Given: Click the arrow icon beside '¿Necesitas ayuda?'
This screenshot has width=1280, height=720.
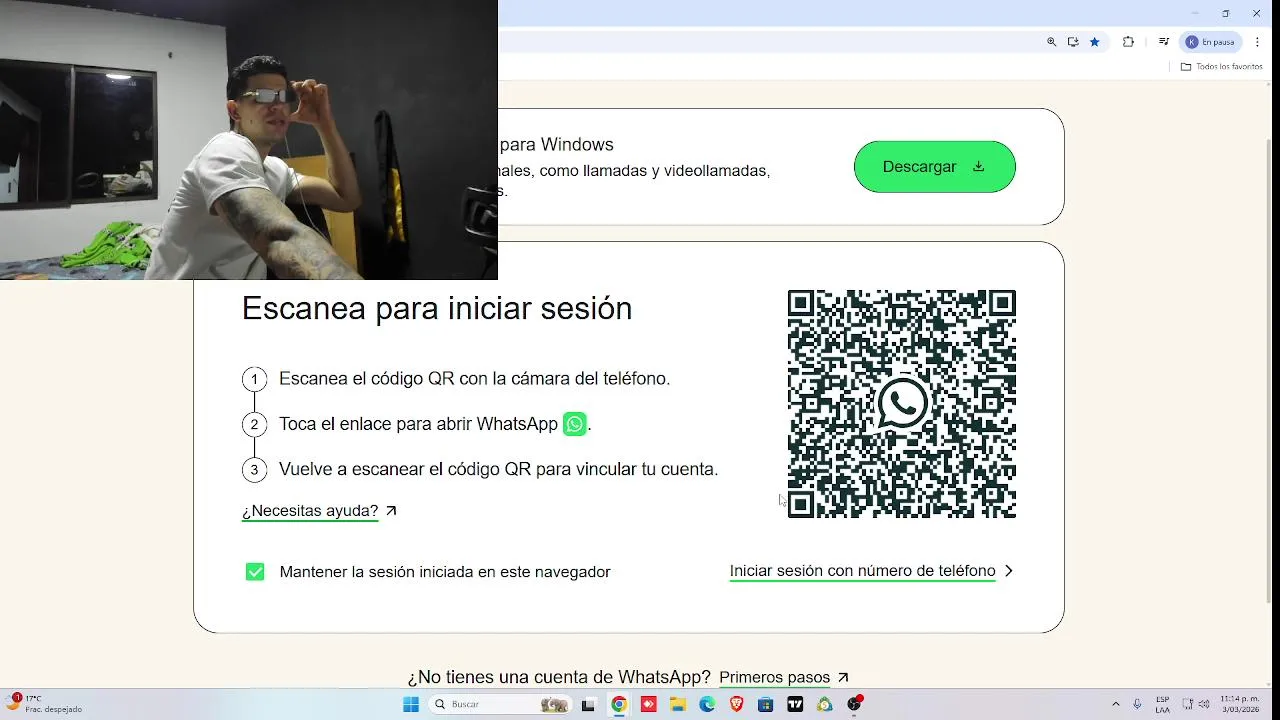Looking at the screenshot, I should coord(392,511).
